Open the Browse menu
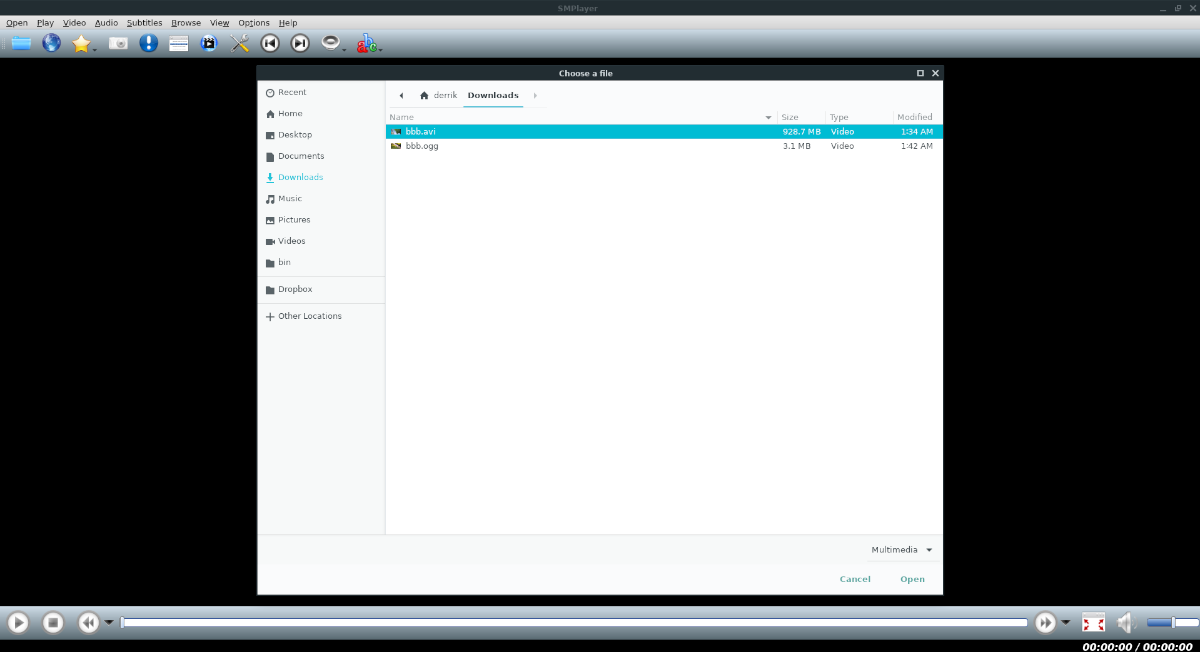Screen dimensions: 1200x652 [186, 22]
